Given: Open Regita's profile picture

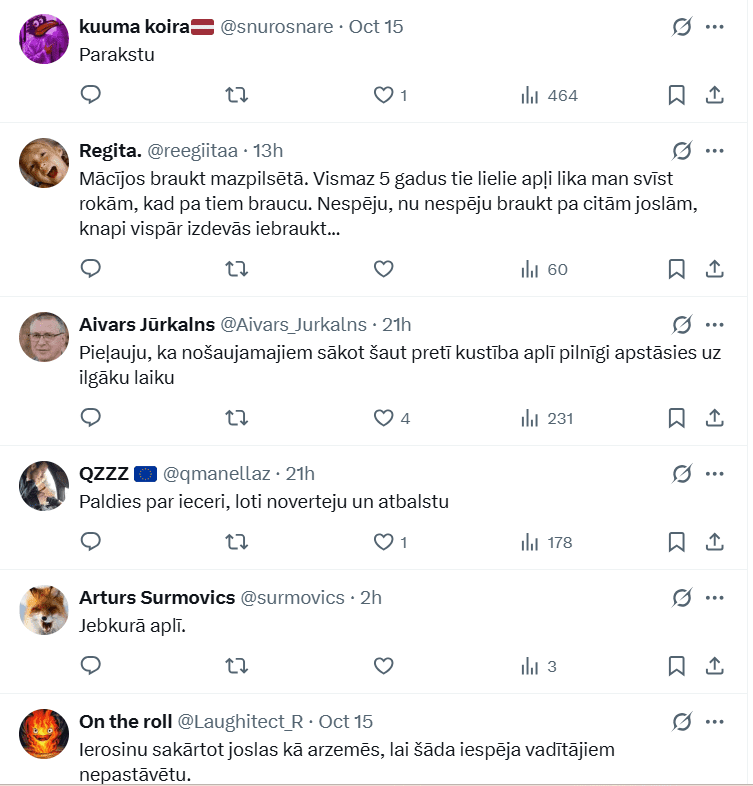Looking at the screenshot, I should click(44, 163).
